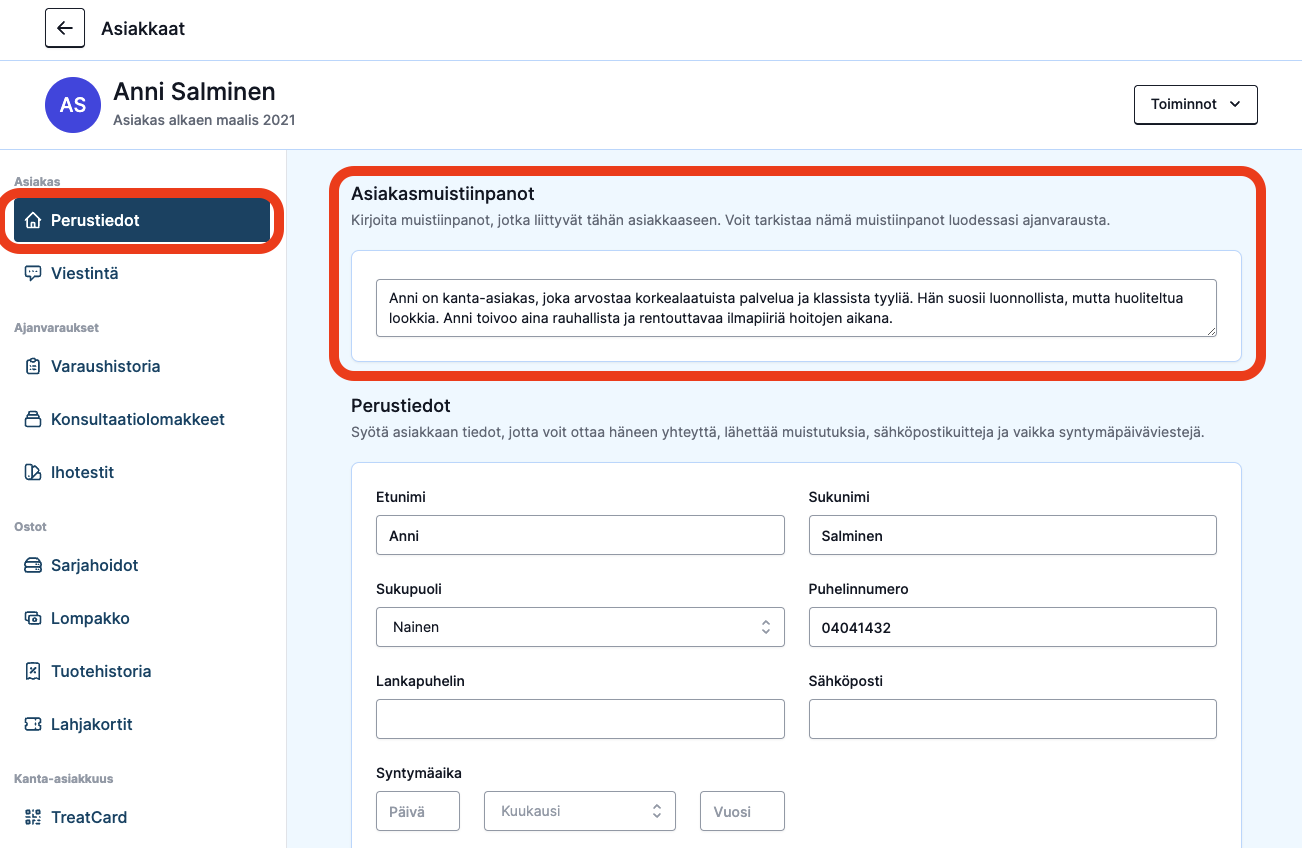Click the Lahjakortit gift card icon
The height and width of the screenshot is (848, 1302).
click(33, 724)
